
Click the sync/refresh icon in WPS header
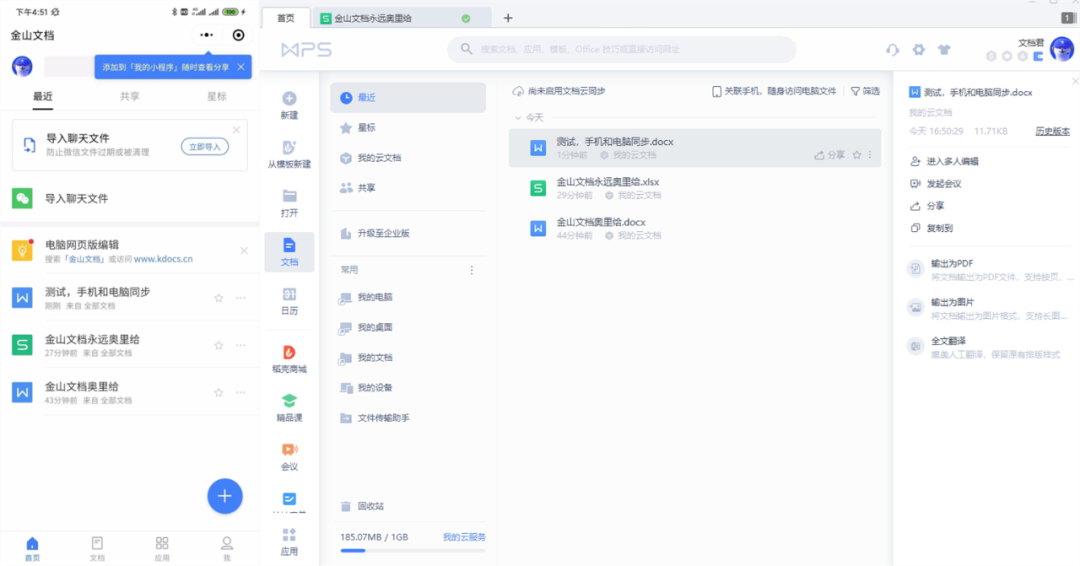pyautogui.click(x=893, y=50)
